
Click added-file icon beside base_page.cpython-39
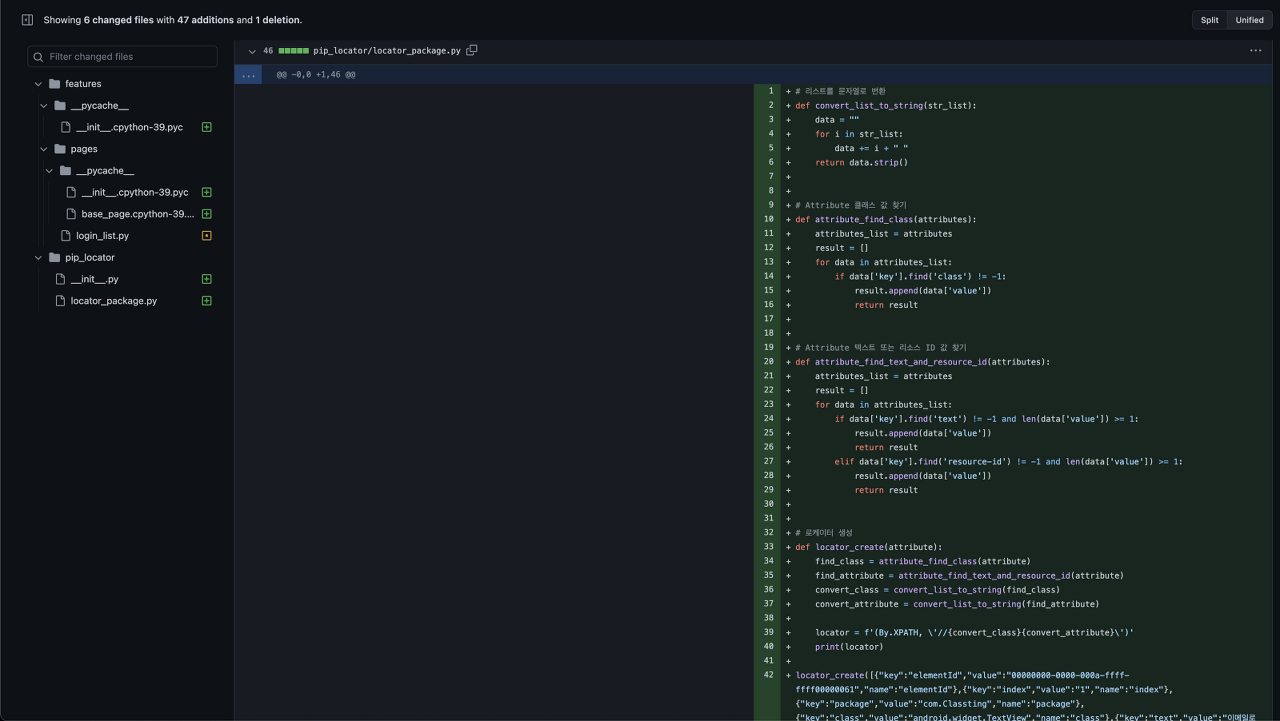(207, 214)
